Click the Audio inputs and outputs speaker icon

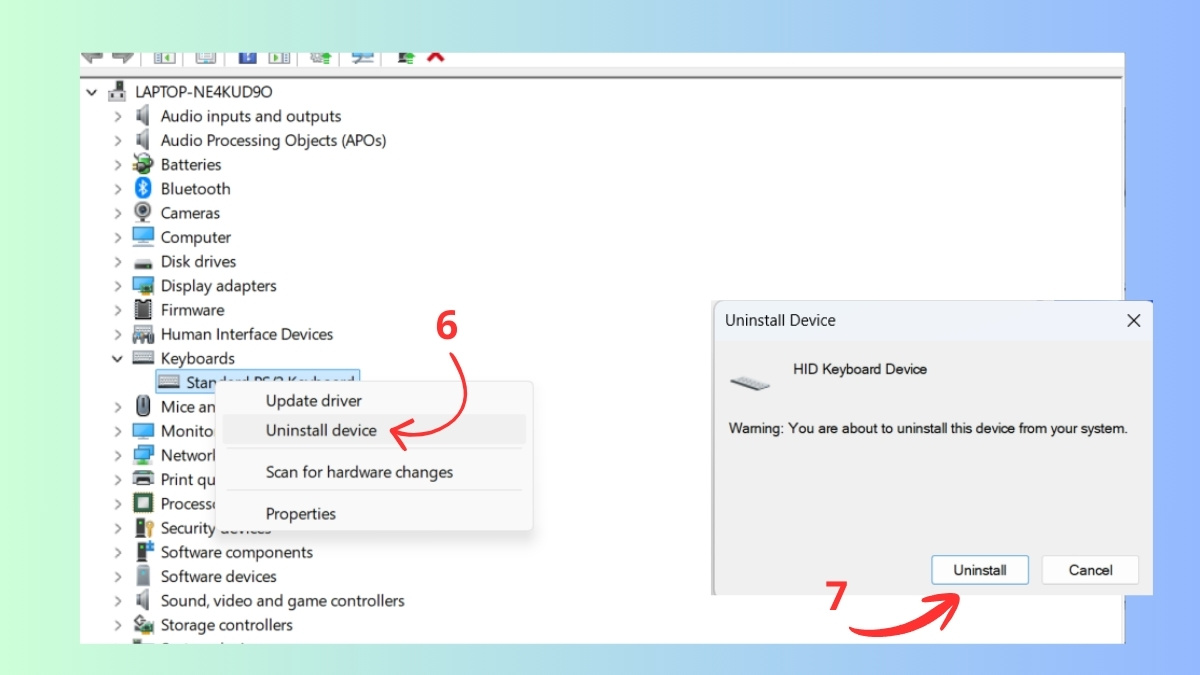(143, 116)
